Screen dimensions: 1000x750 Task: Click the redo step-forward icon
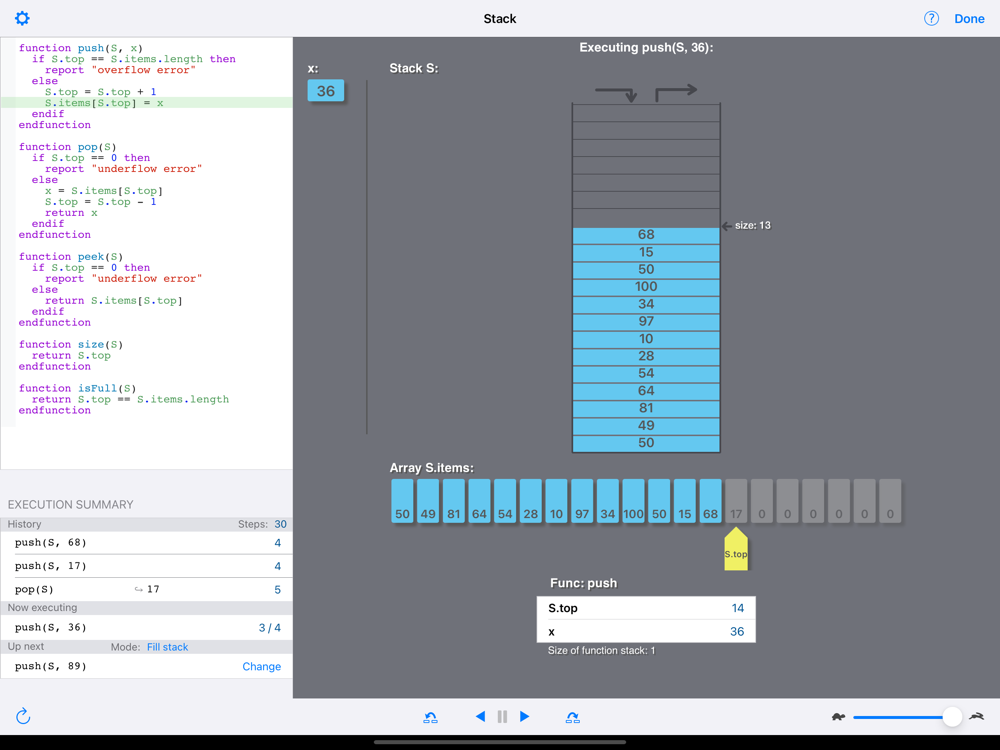tap(573, 717)
